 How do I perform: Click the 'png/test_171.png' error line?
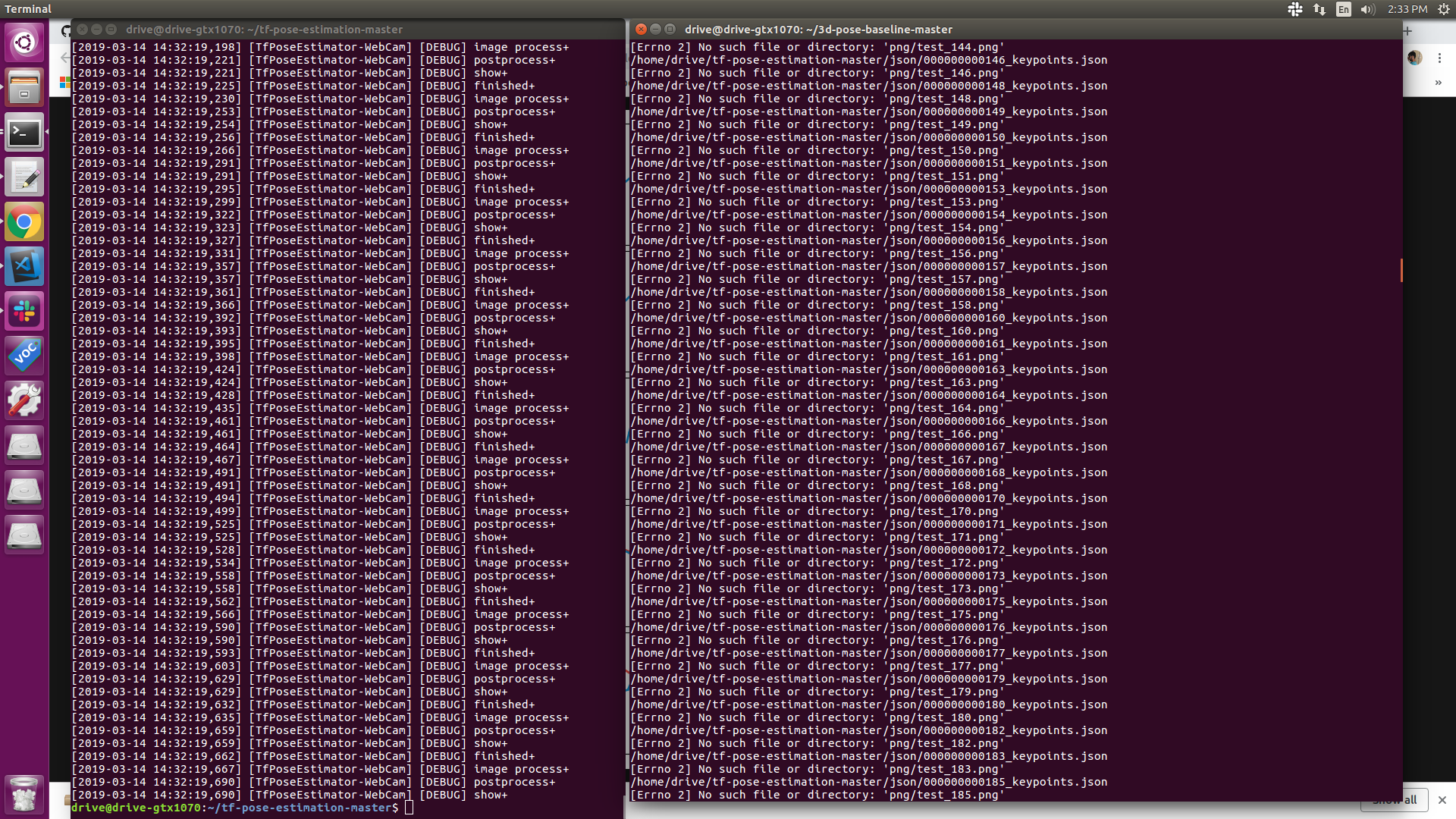point(817,537)
